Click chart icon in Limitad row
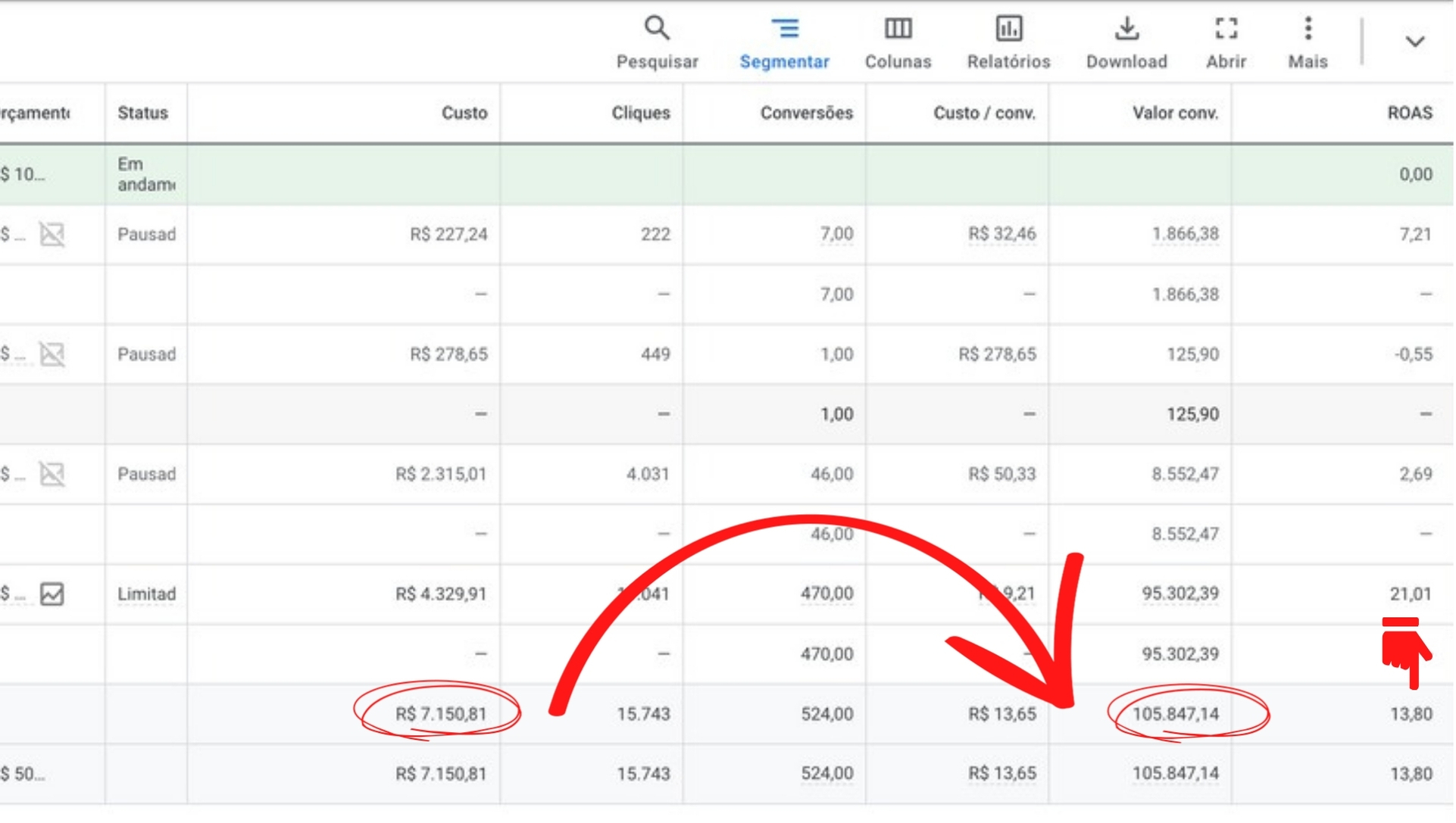The image size is (1456, 823). (x=52, y=594)
